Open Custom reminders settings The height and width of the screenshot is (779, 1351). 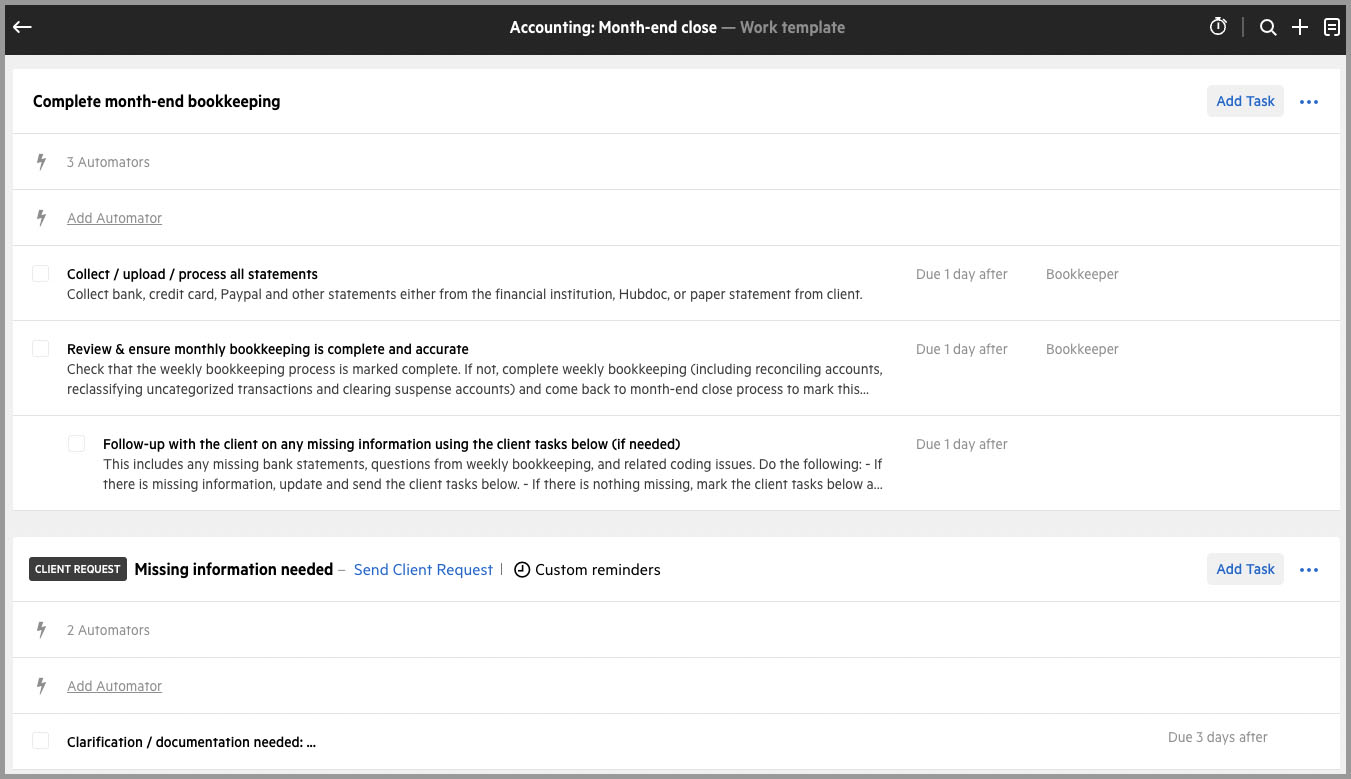pyautogui.click(x=597, y=570)
